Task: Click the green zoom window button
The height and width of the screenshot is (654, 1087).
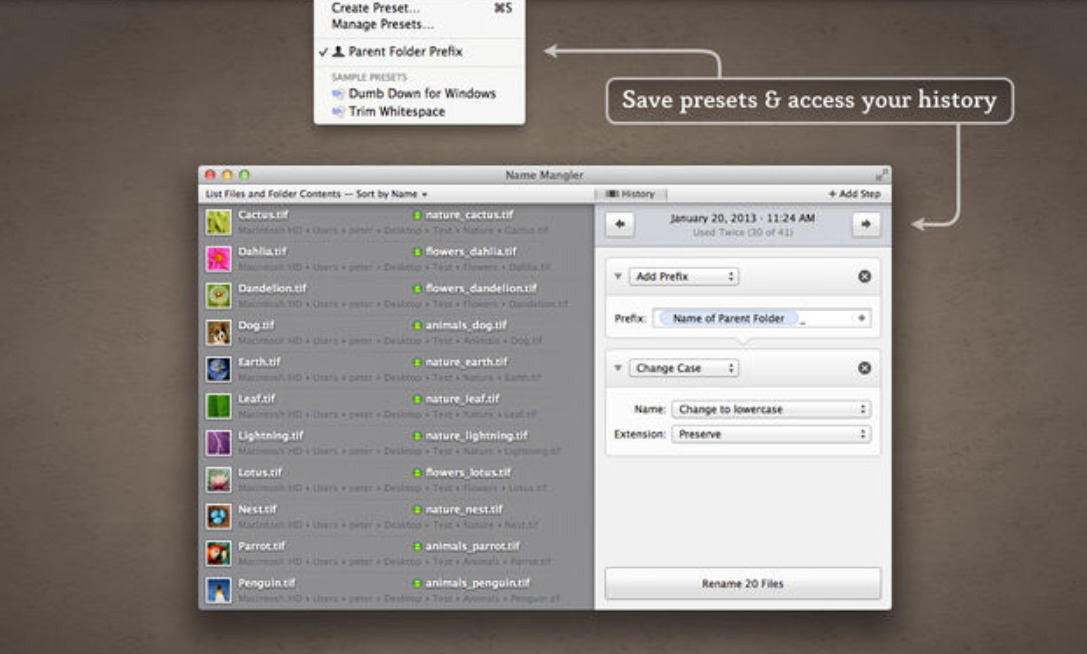Action: pos(244,175)
